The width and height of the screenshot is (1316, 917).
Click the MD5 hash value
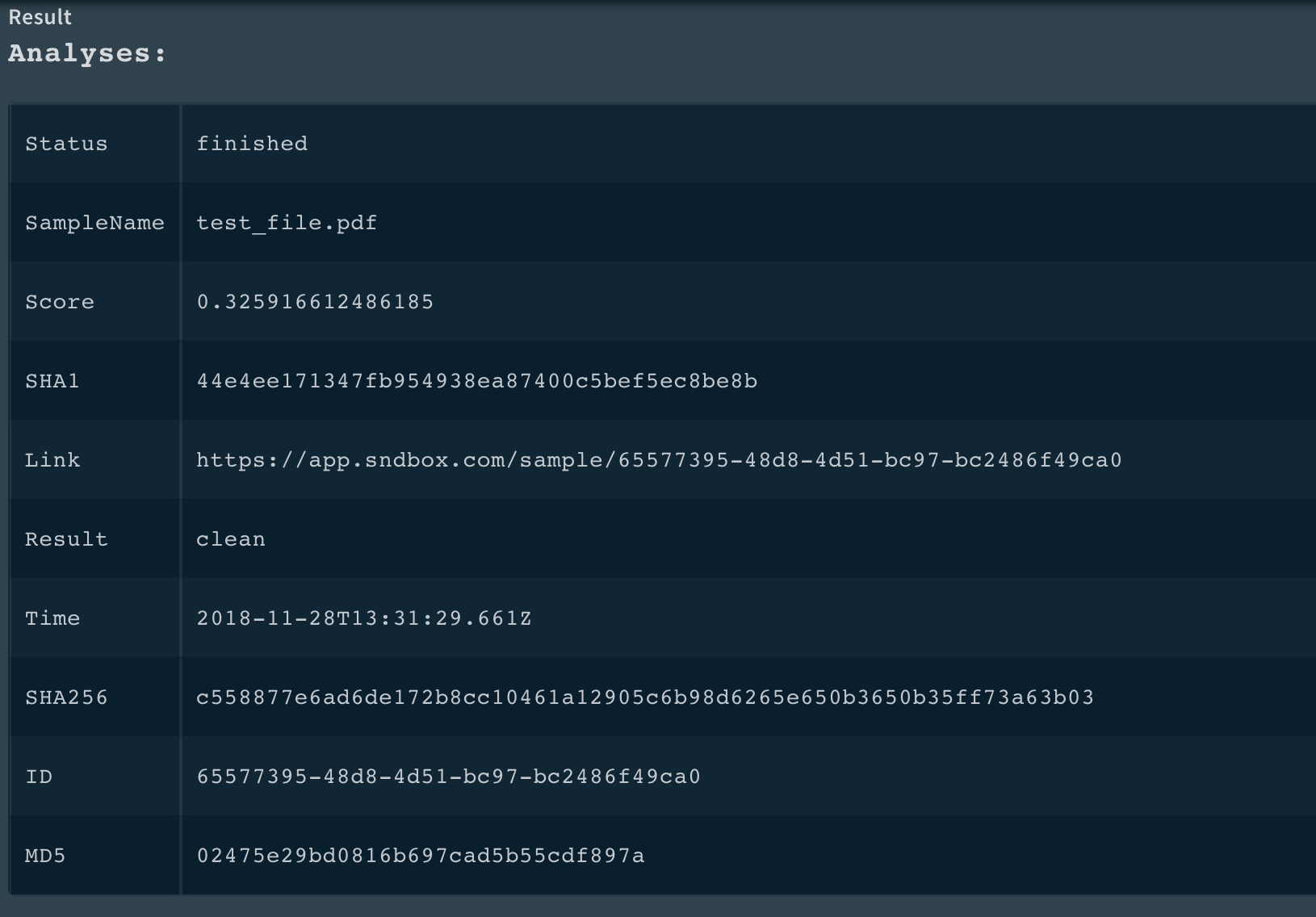[x=421, y=856]
